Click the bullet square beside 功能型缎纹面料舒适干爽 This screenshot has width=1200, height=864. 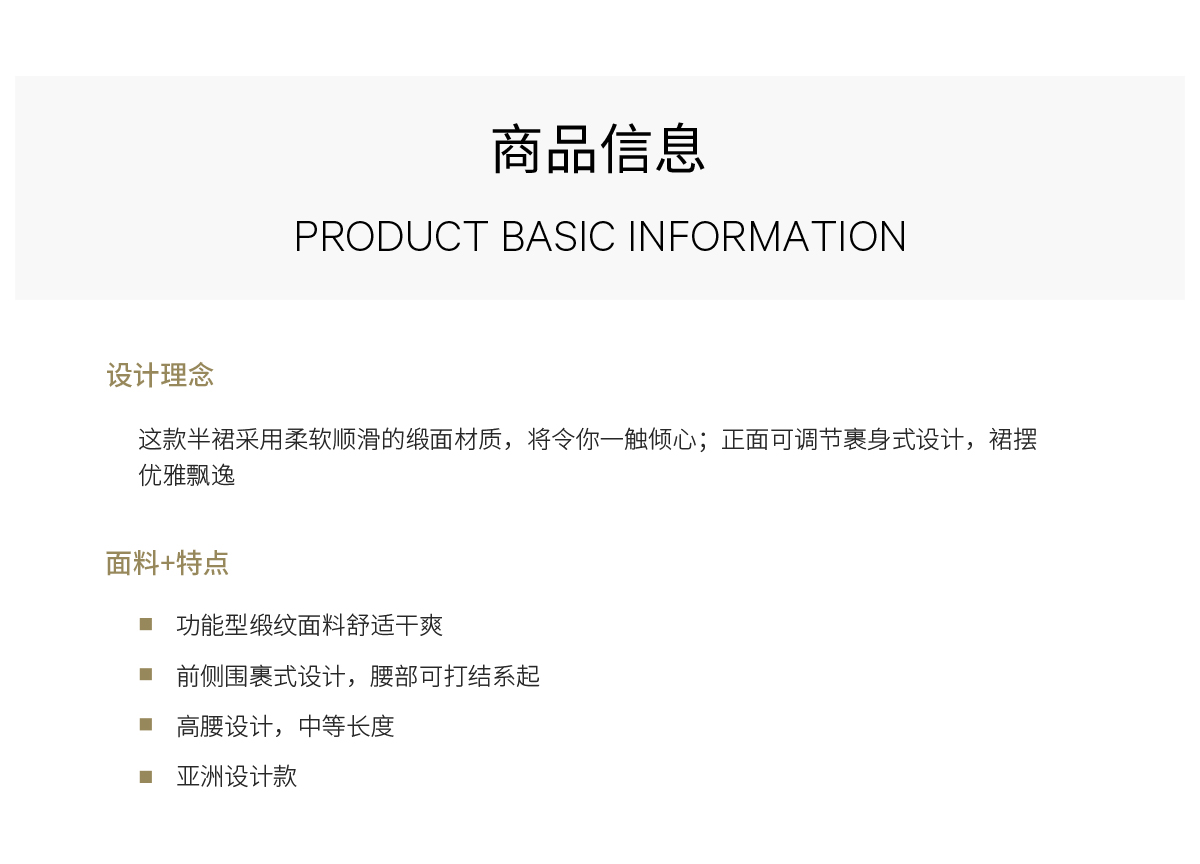[146, 624]
